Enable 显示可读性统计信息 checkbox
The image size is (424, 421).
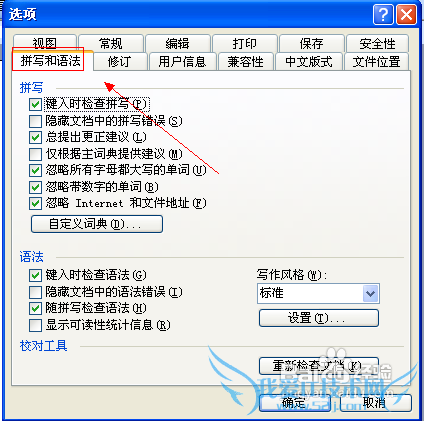click(35, 325)
